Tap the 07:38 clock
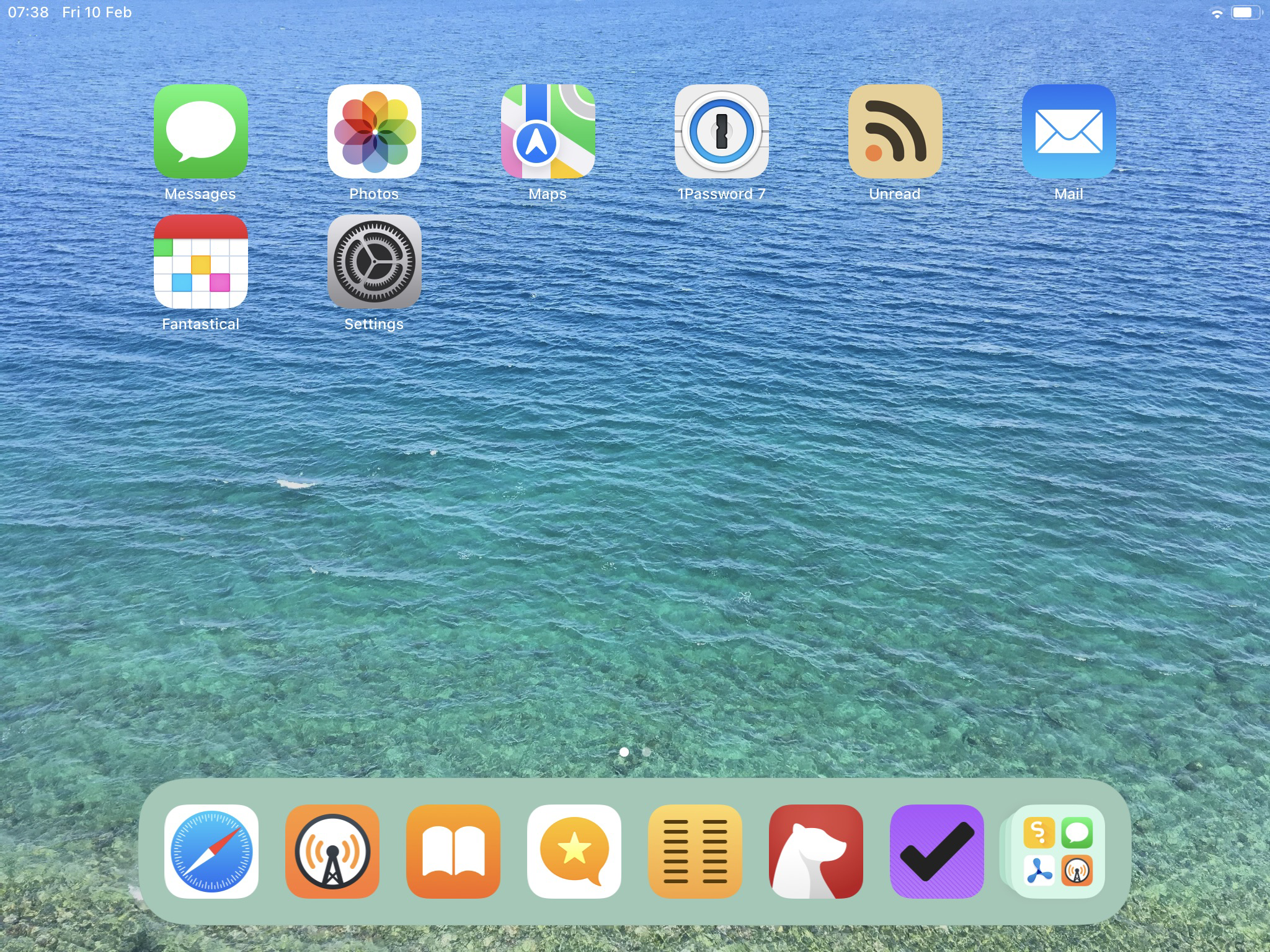This screenshot has height=952, width=1270. tap(28, 12)
